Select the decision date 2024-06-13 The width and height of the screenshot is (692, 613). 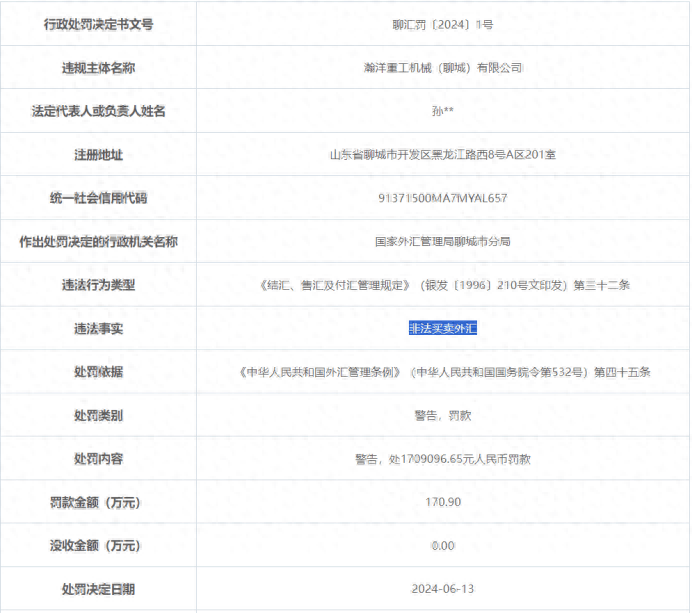pyautogui.click(x=443, y=589)
